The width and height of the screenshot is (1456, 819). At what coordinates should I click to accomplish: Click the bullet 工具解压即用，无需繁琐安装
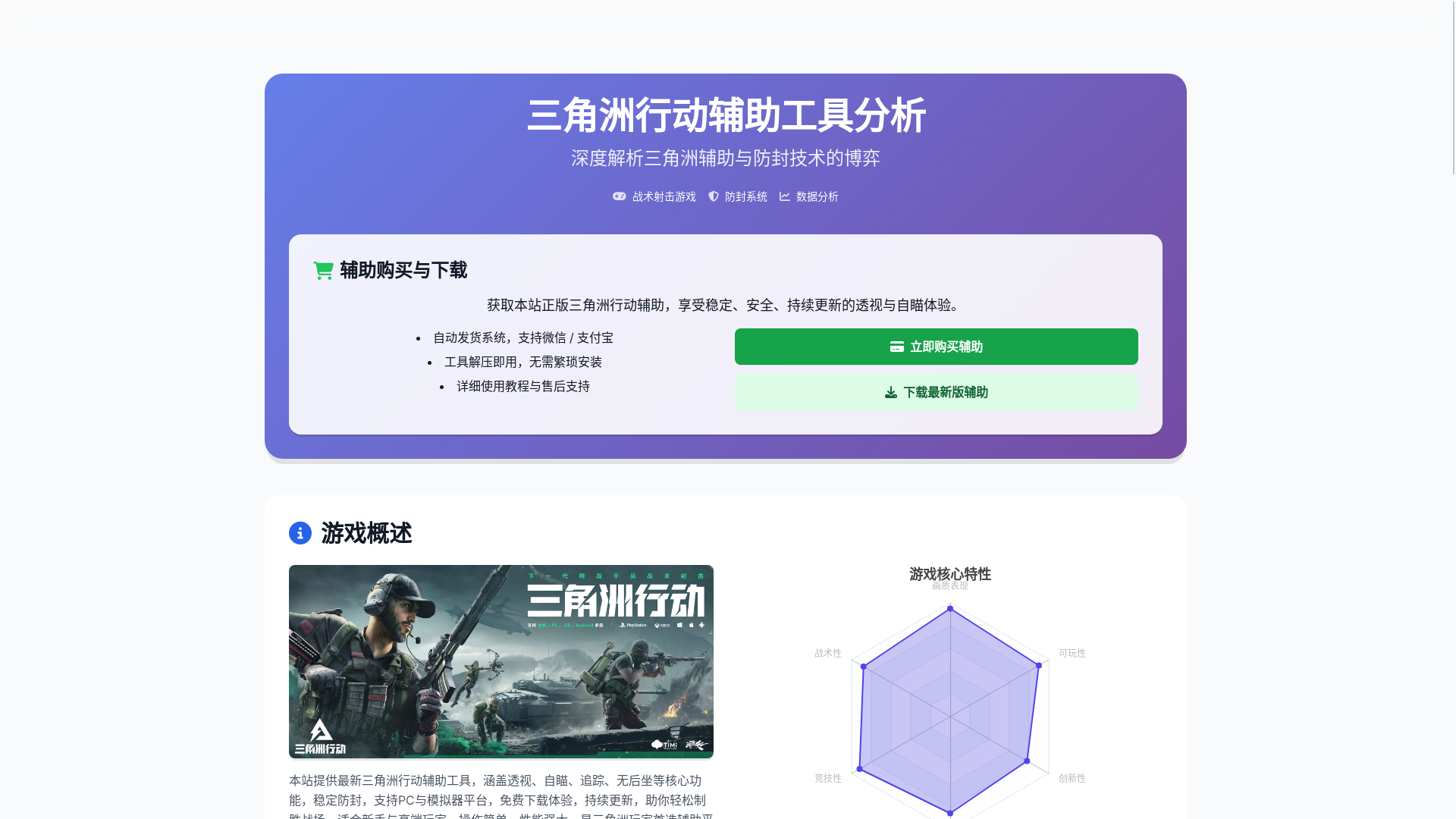(523, 362)
